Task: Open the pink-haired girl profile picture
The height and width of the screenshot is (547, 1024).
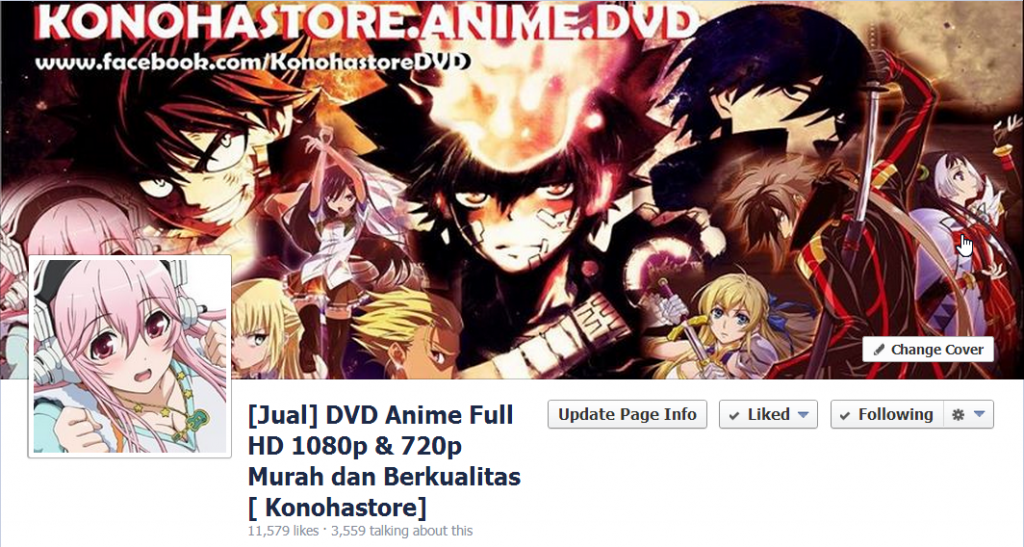Action: point(129,356)
